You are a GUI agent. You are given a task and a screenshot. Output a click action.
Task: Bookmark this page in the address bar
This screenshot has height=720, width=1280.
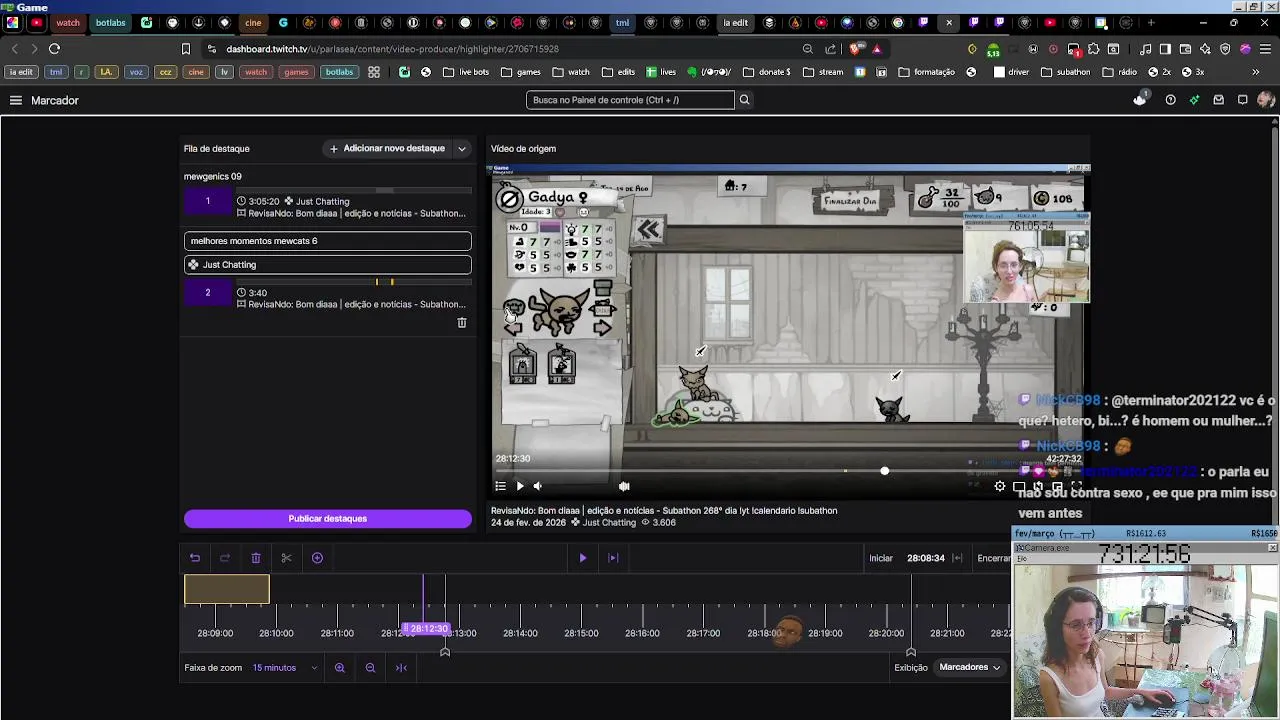pos(186,49)
